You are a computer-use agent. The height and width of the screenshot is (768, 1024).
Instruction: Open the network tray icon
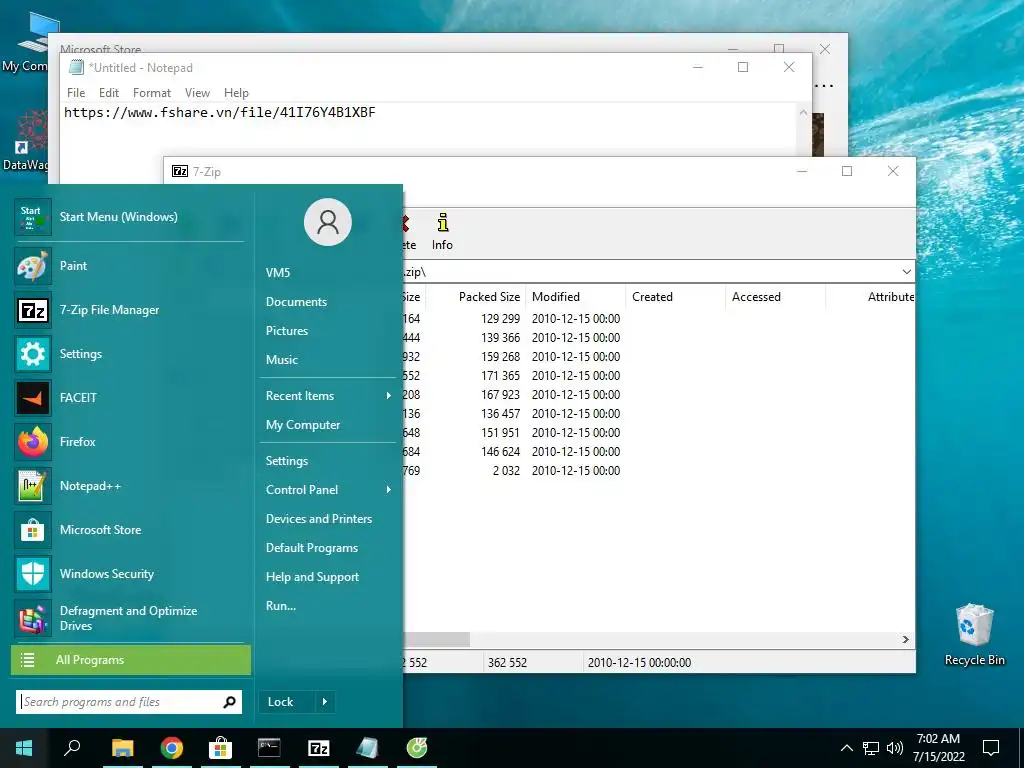(x=871, y=748)
